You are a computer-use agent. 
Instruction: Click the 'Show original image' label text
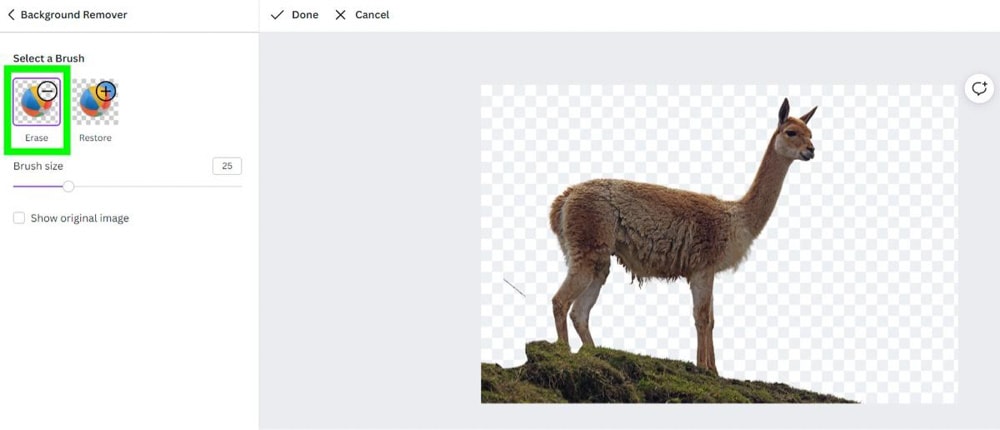coord(80,218)
